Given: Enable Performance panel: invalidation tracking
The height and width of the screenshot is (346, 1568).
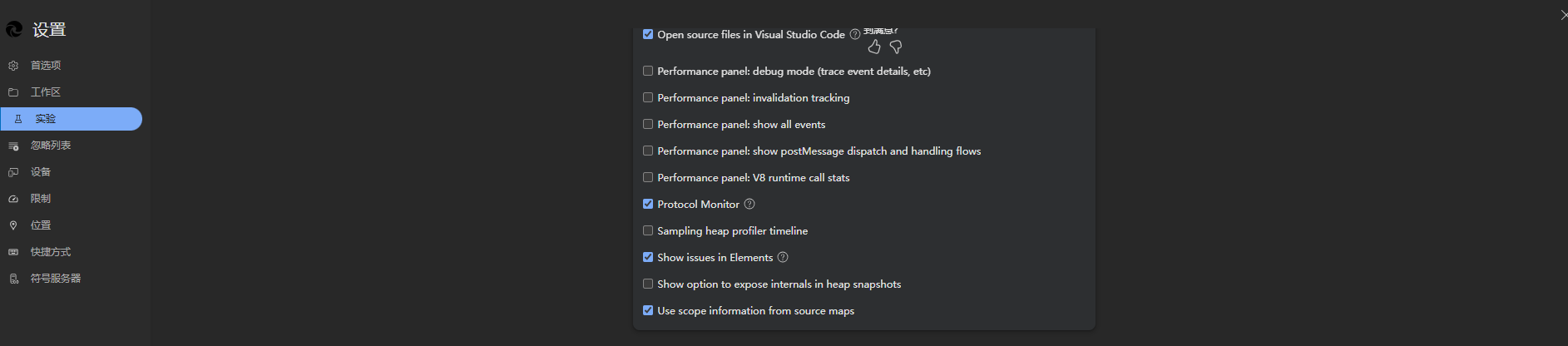Looking at the screenshot, I should click(648, 97).
